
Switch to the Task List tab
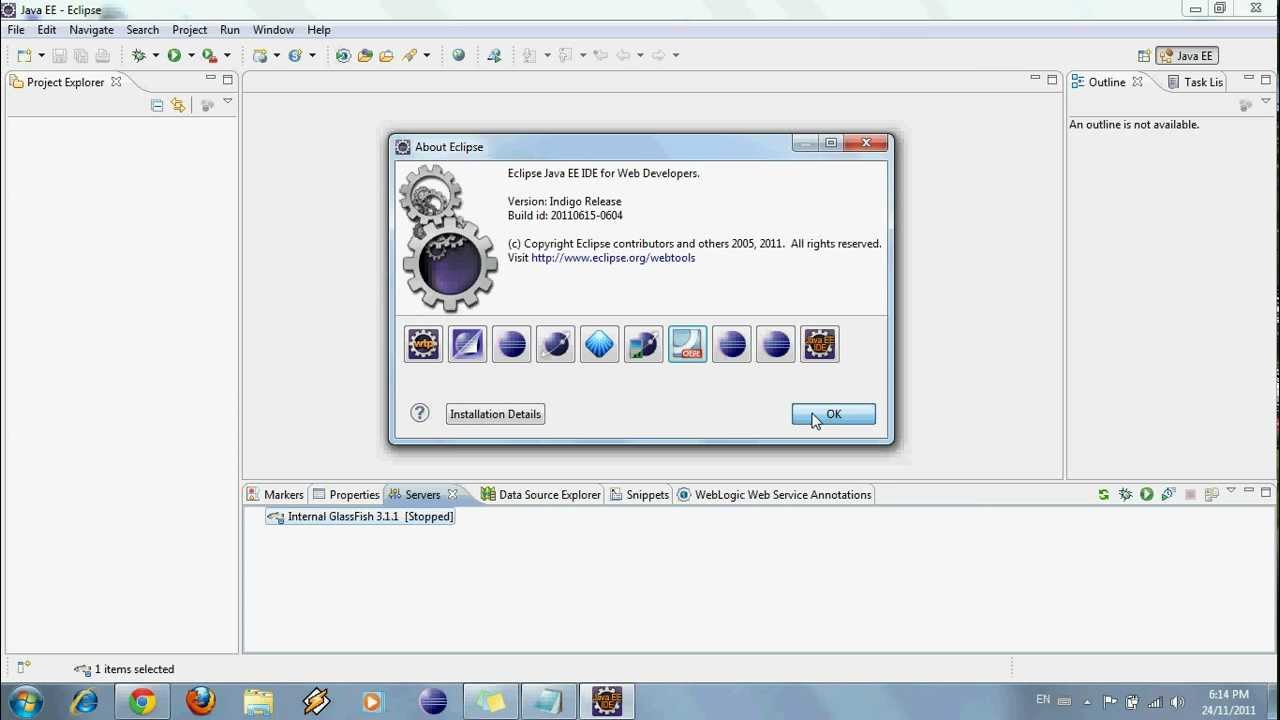point(1195,82)
